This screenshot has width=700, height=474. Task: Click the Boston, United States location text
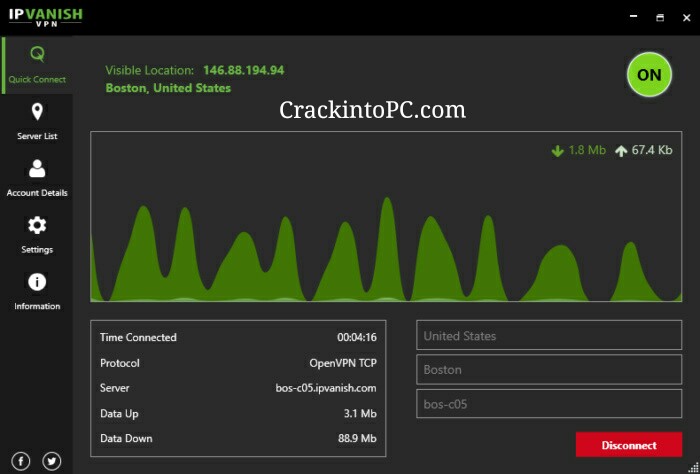(168, 88)
